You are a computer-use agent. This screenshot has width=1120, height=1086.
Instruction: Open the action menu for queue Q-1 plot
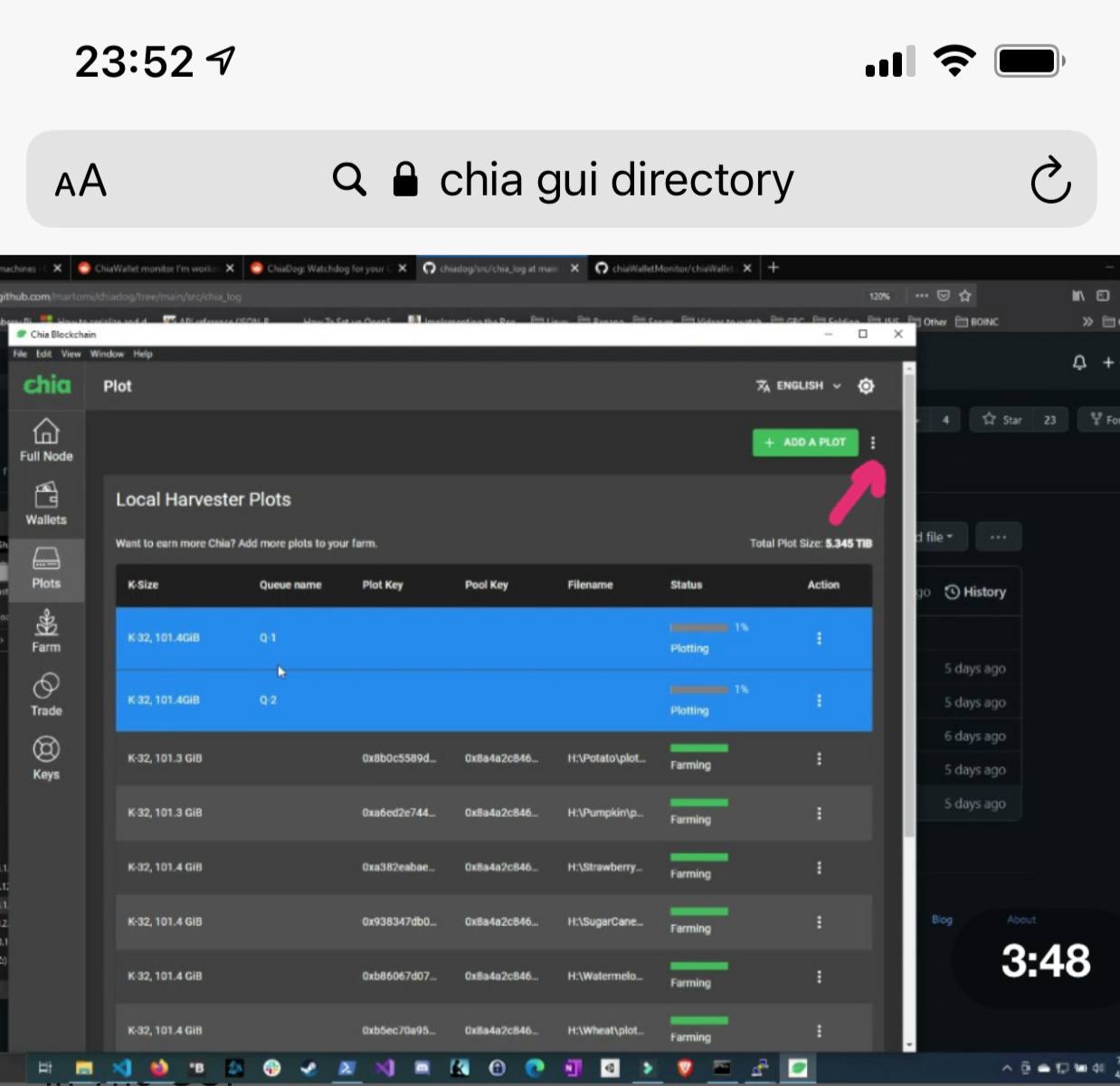[819, 638]
